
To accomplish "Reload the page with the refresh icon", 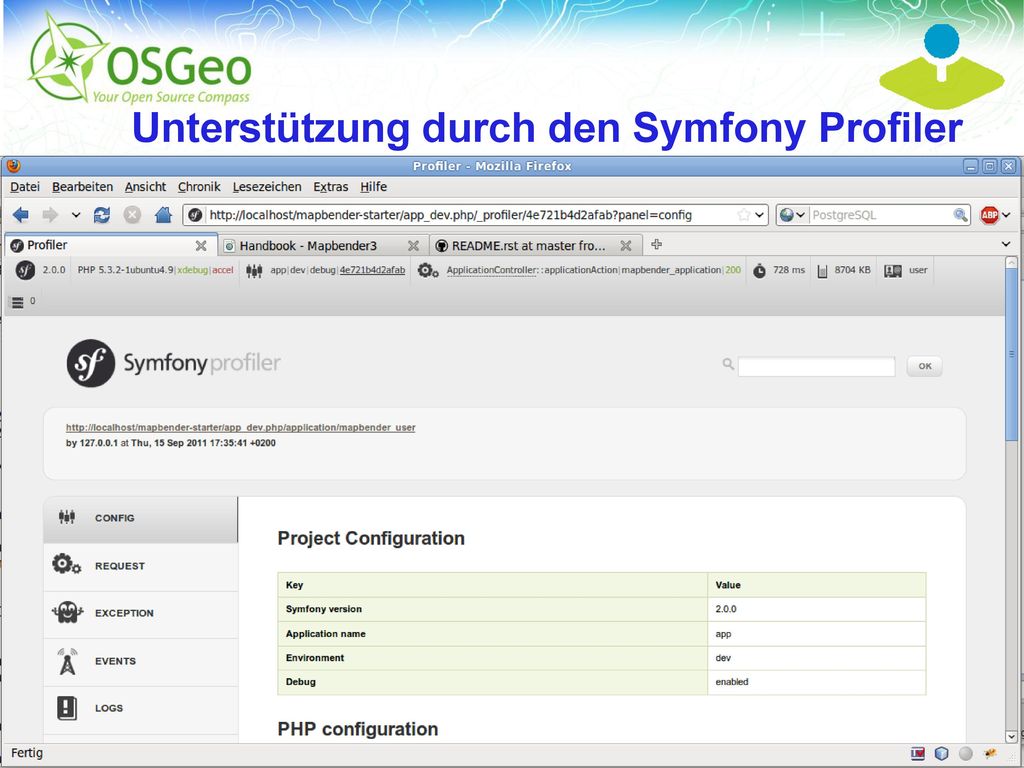I will pyautogui.click(x=102, y=215).
